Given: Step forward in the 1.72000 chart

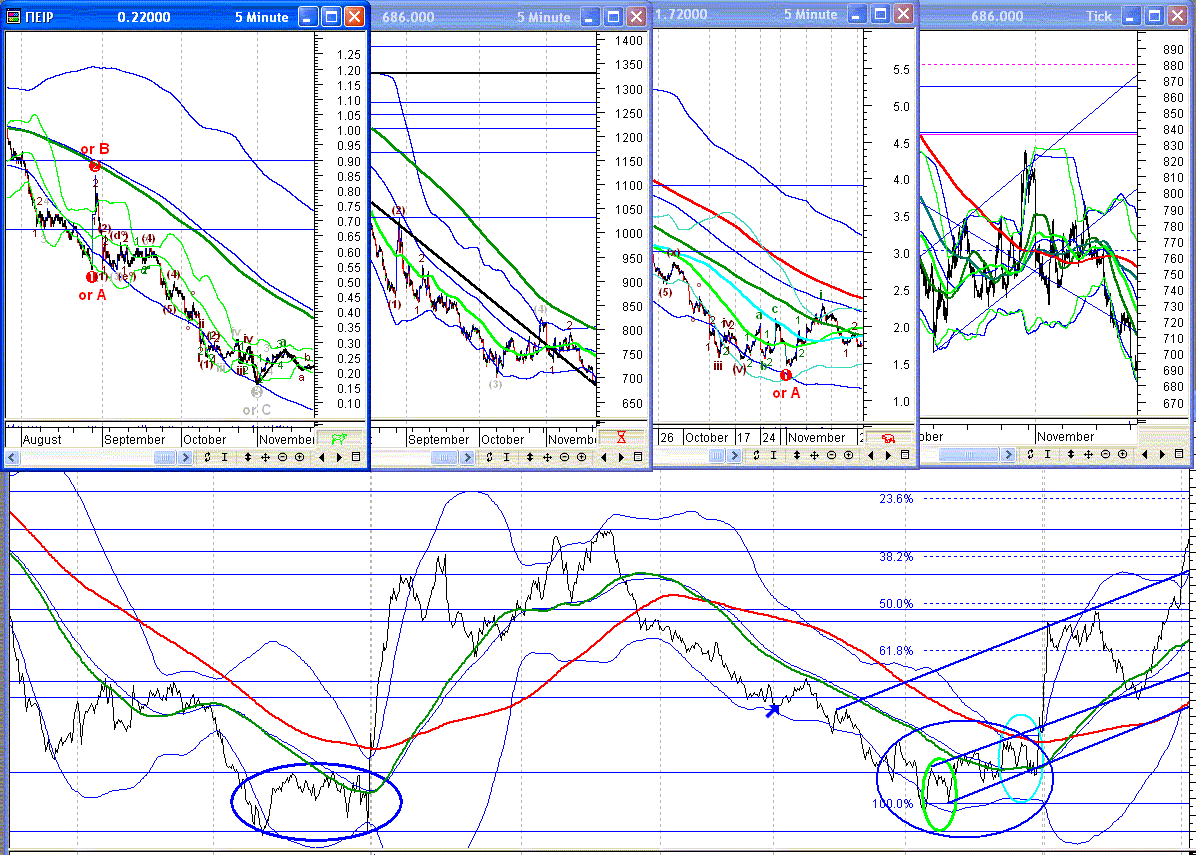Looking at the screenshot, I should click(889, 455).
